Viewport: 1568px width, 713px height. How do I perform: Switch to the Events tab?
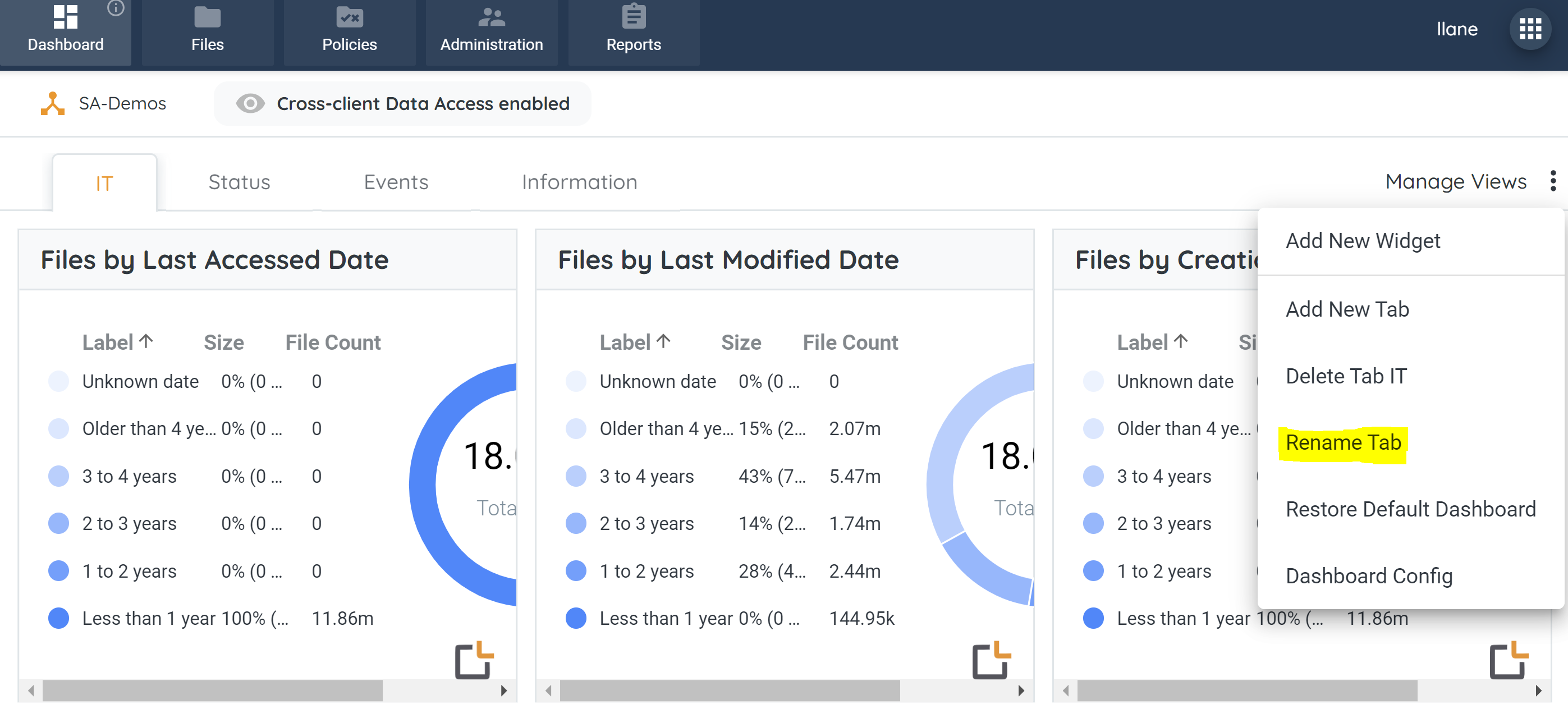tap(396, 182)
